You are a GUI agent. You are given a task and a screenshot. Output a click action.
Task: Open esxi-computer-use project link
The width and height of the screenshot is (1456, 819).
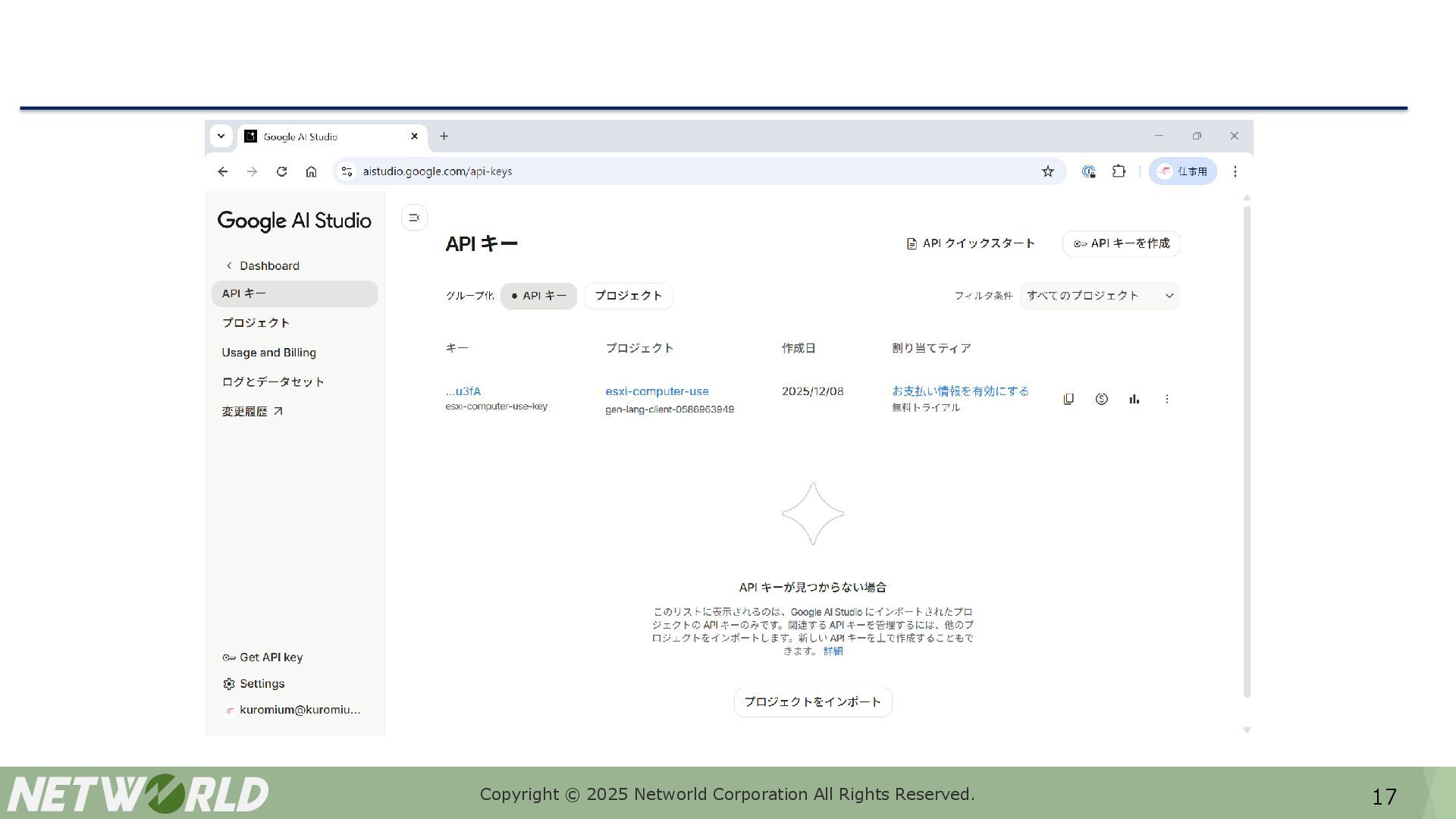coord(657,391)
